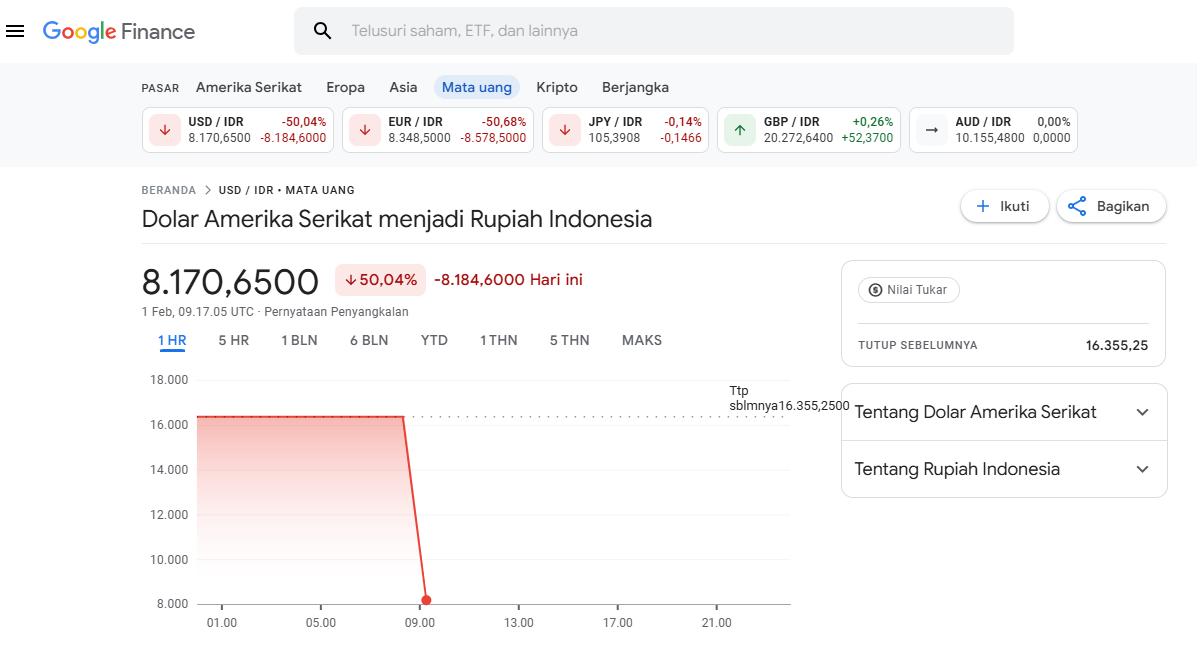This screenshot has height=666, width=1198.
Task: Select the Mata uang market tab
Action: pyautogui.click(x=477, y=87)
